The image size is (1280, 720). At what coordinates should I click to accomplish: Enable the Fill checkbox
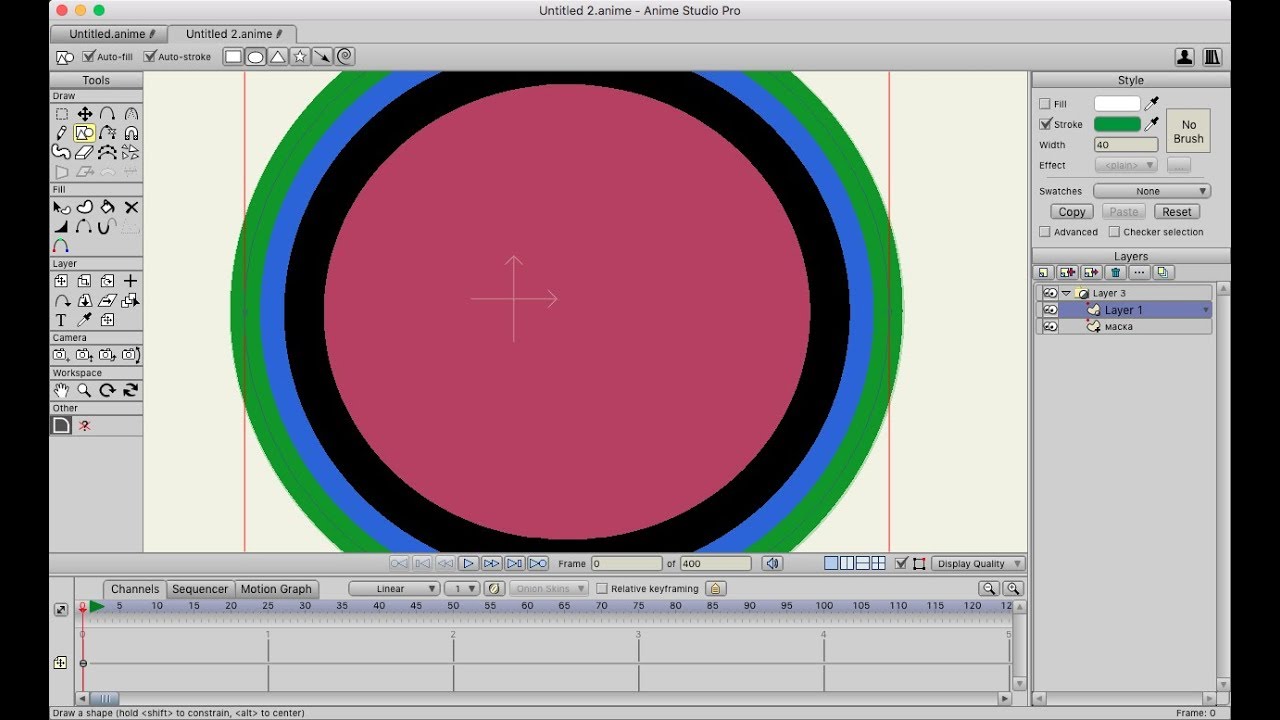1045,104
